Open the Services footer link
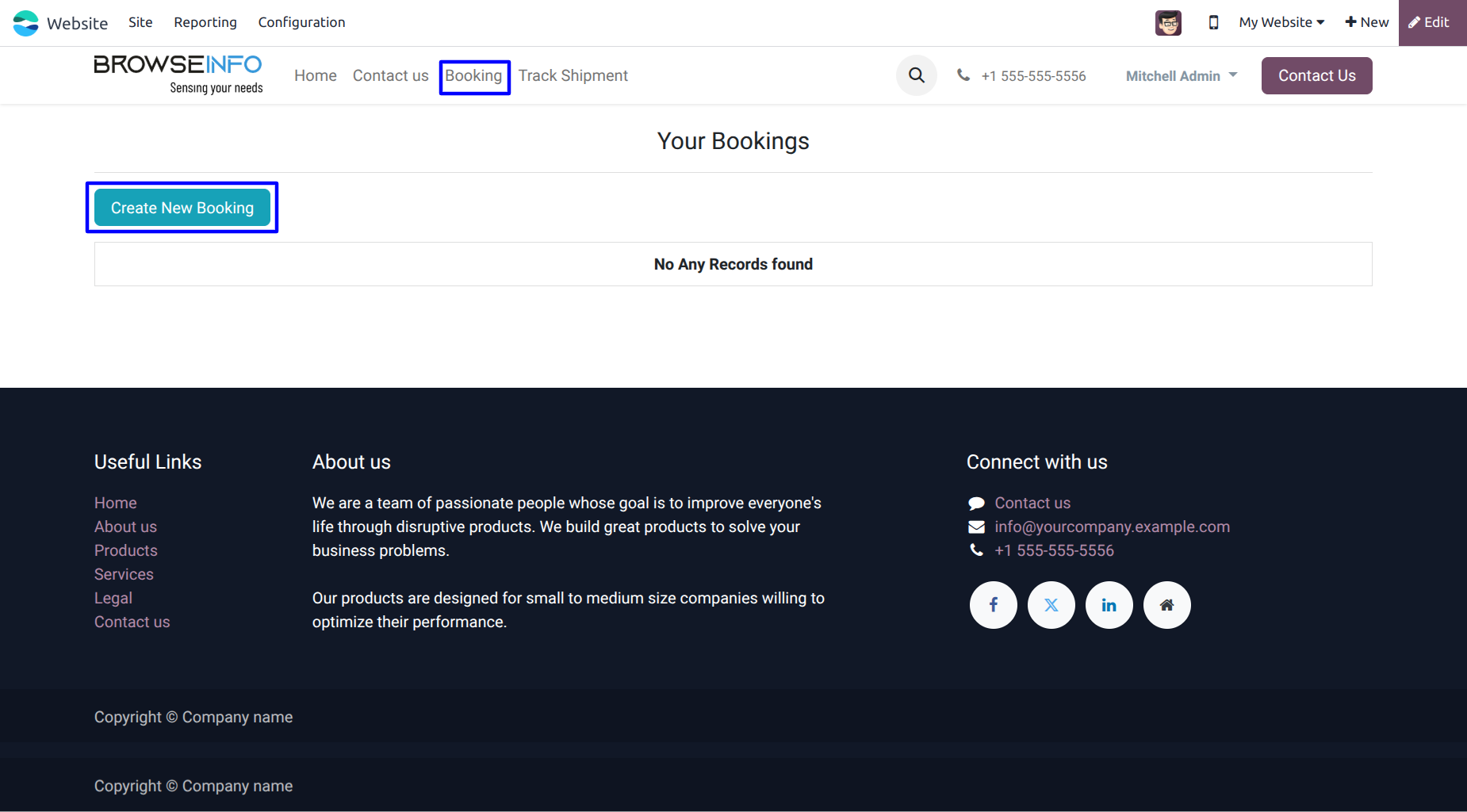Image resolution: width=1467 pixels, height=812 pixels. pos(124,574)
